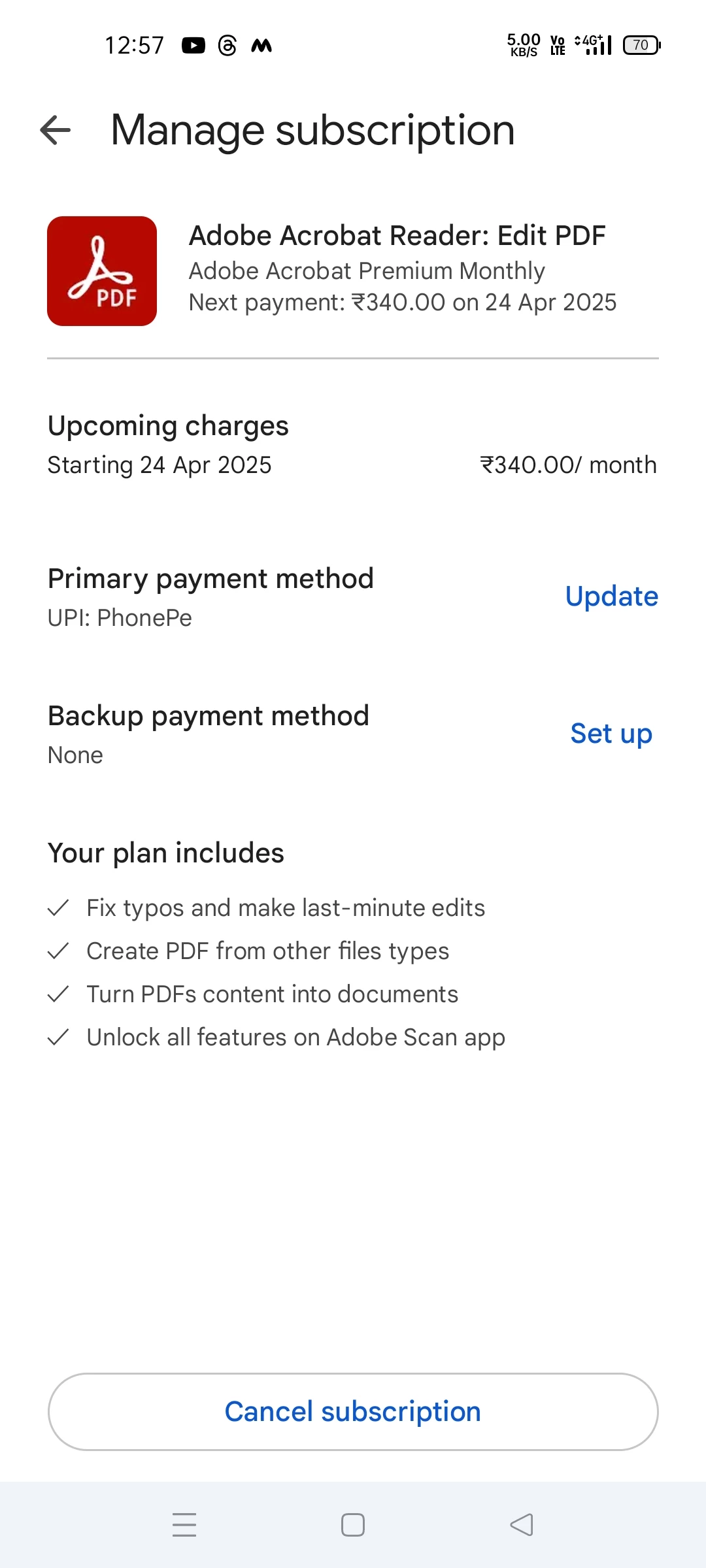Tap the 4G signal strength icon
This screenshot has width=706, height=1568.
point(594,45)
